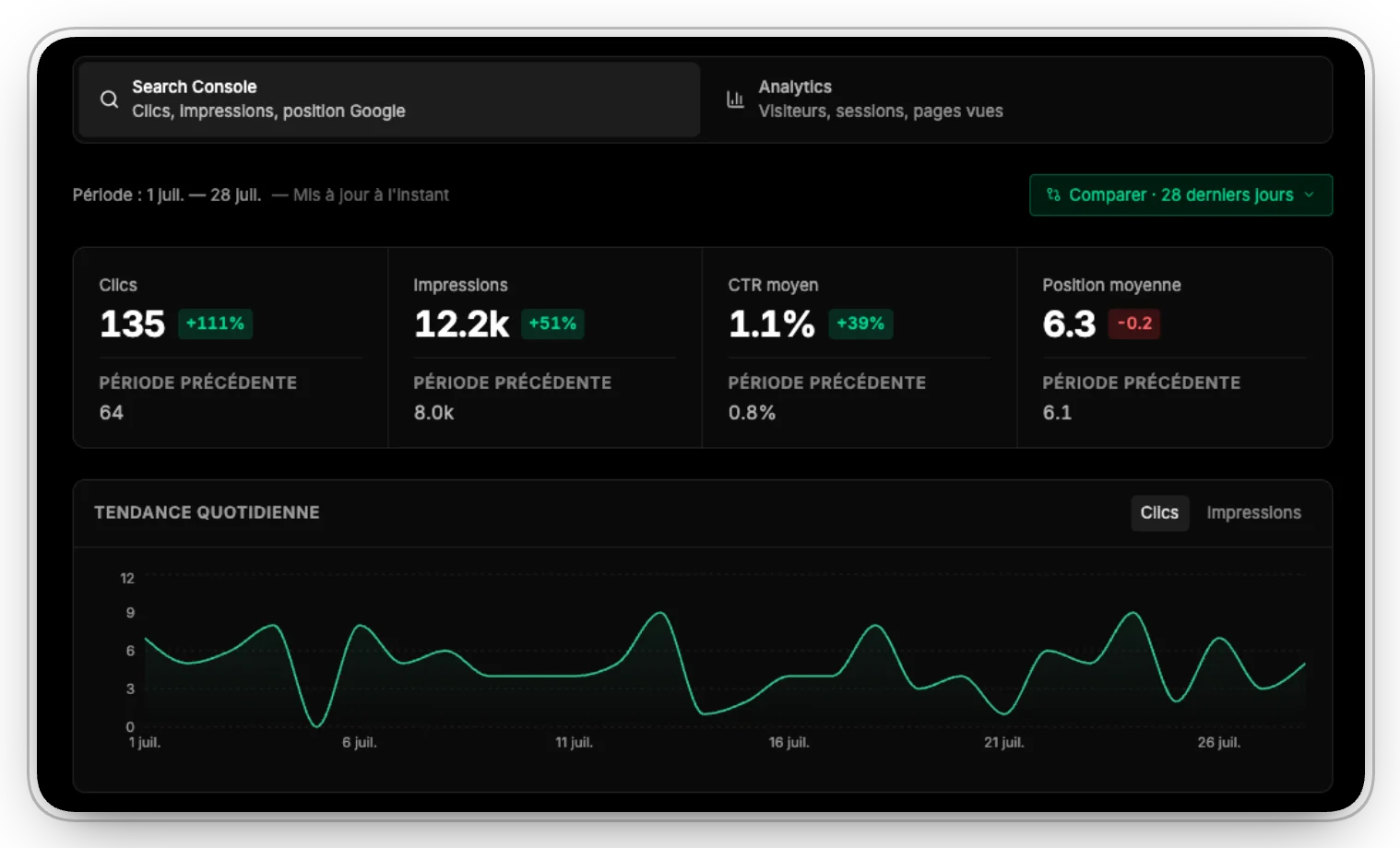Click the Search Console magnifier icon
This screenshot has width=1400, height=848.
click(x=109, y=99)
